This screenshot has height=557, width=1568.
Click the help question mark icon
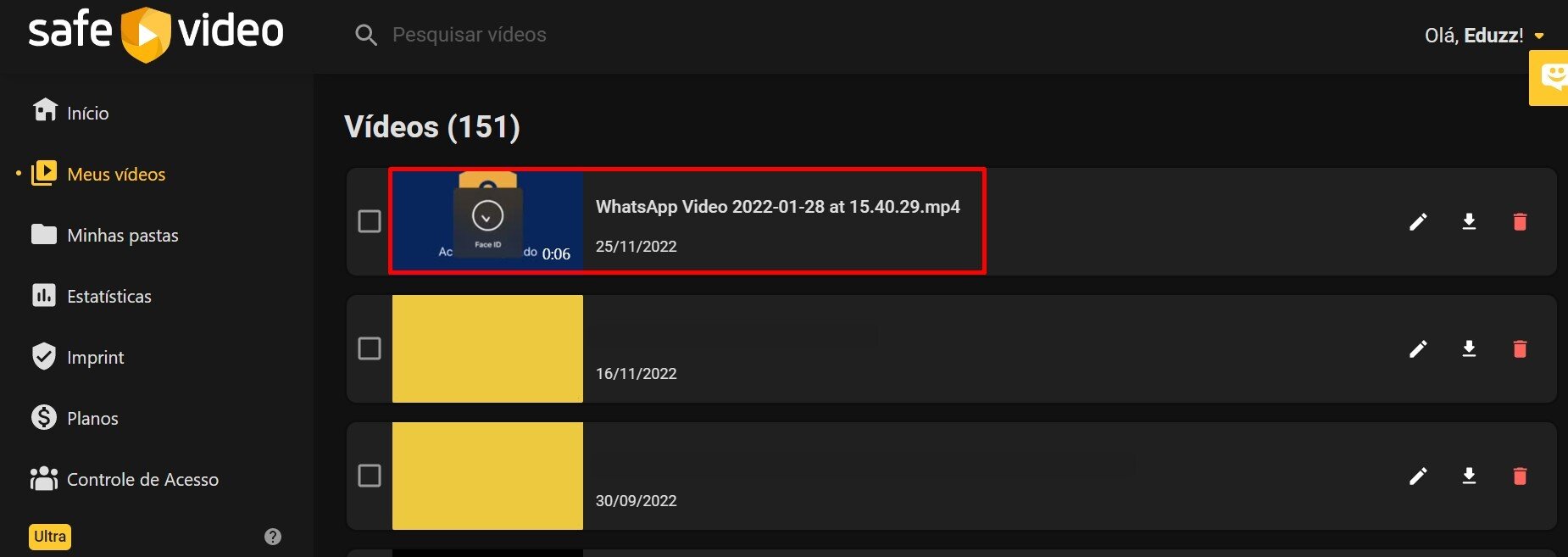tap(273, 537)
